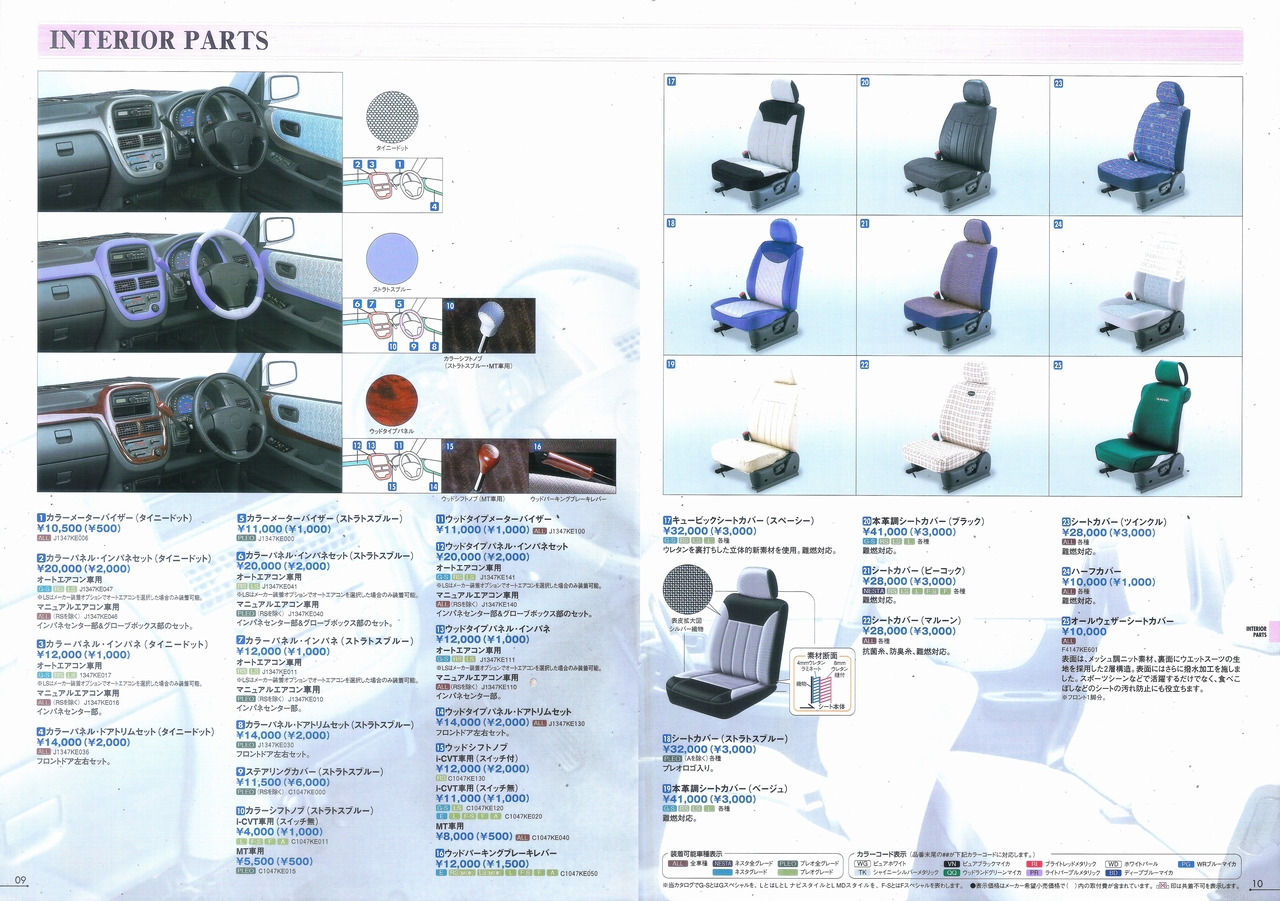Open the white half cover seat photo 24
This screenshot has height=901, width=1280.
(x=1146, y=285)
